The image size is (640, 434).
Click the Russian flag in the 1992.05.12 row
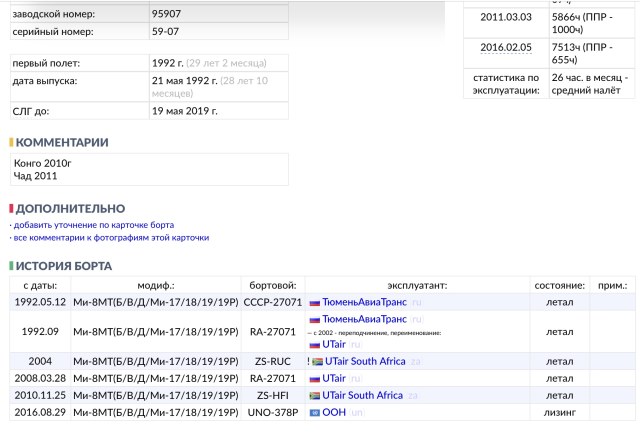pyautogui.click(x=314, y=302)
